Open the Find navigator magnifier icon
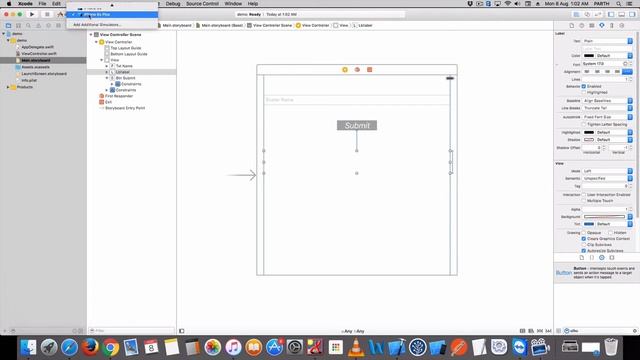 click(x=28, y=25)
